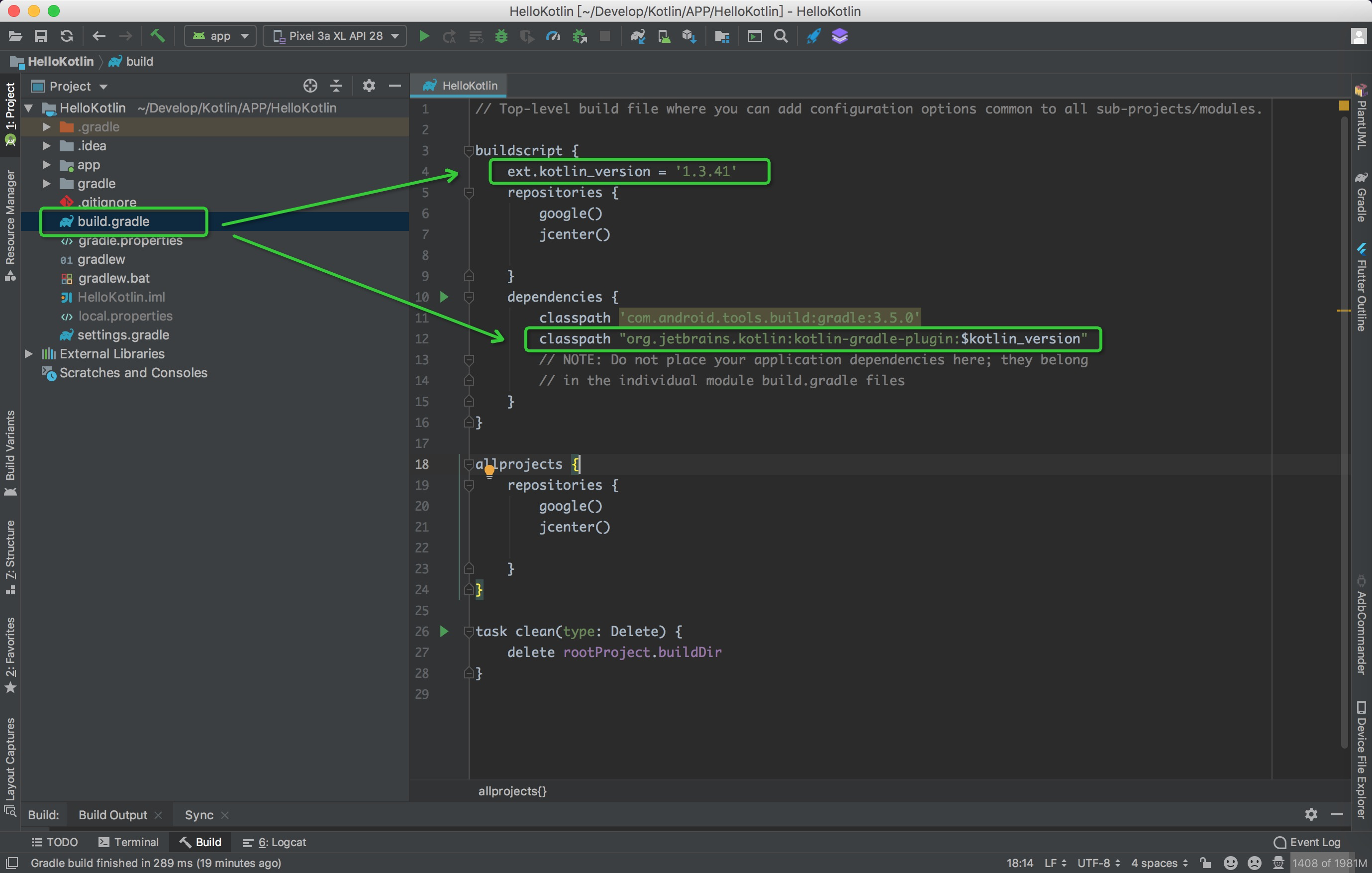Click the Open folder toolbar icon
Image resolution: width=1372 pixels, height=873 pixels.
click(x=15, y=36)
